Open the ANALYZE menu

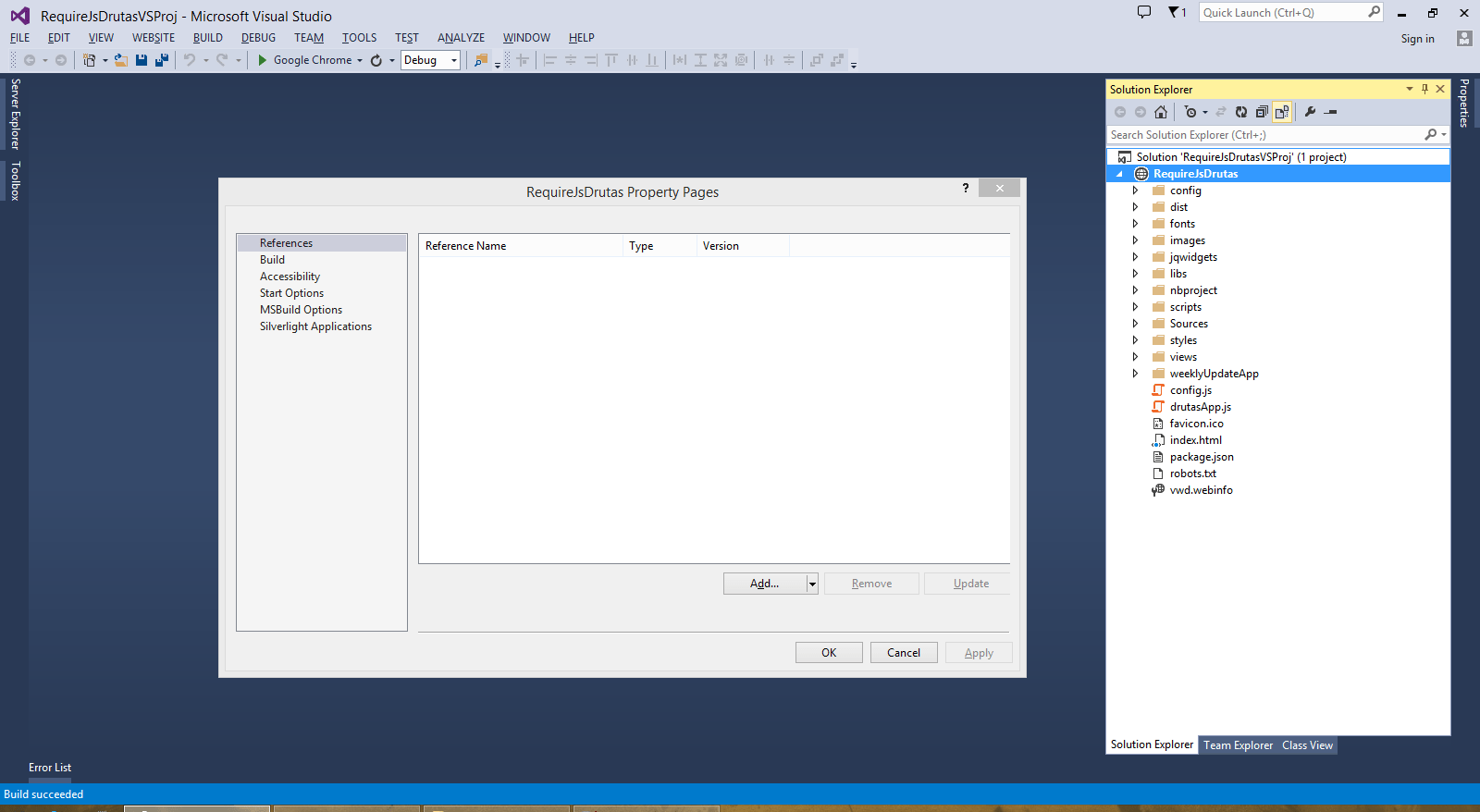click(x=461, y=38)
